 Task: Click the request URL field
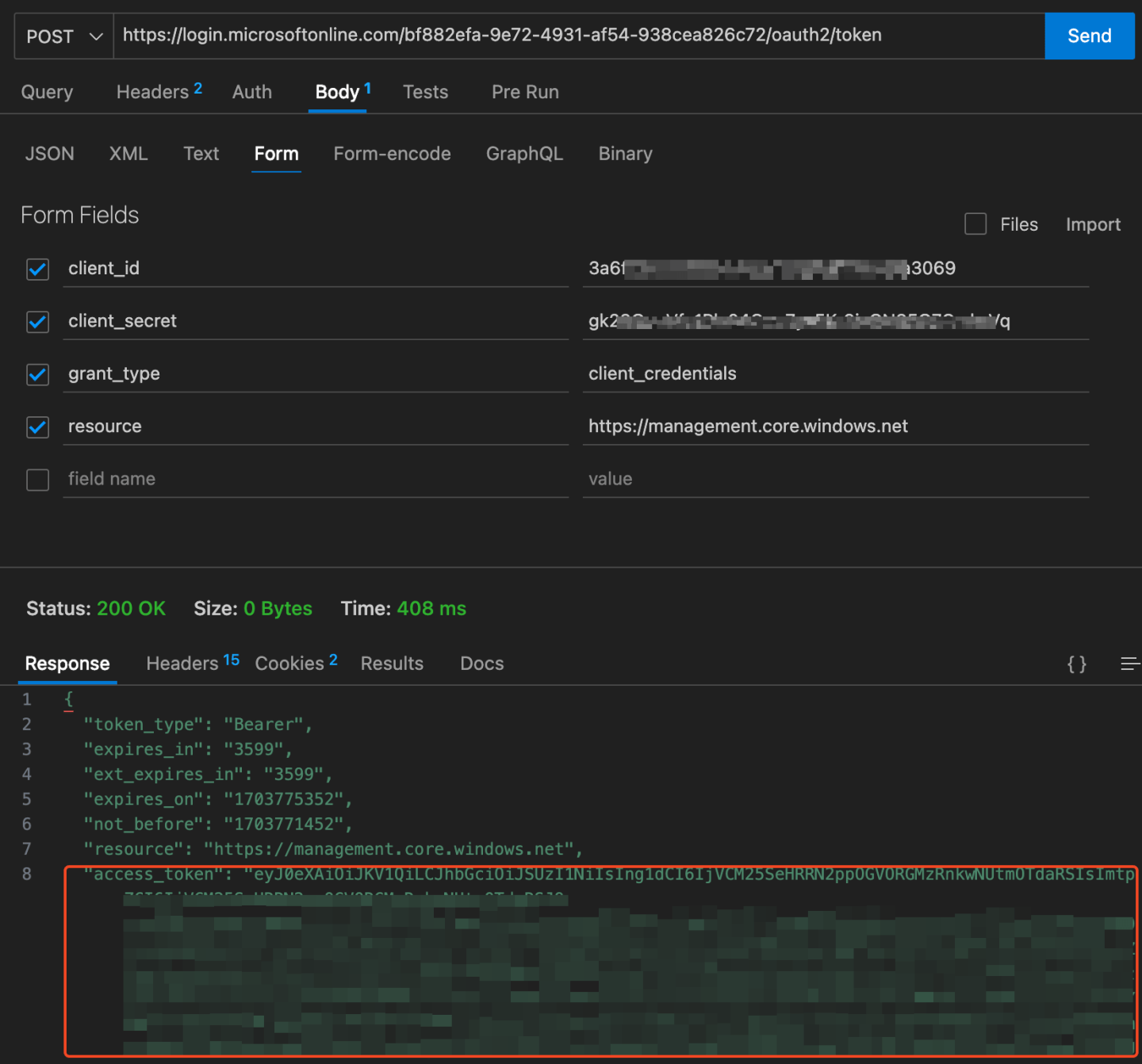tap(555, 35)
